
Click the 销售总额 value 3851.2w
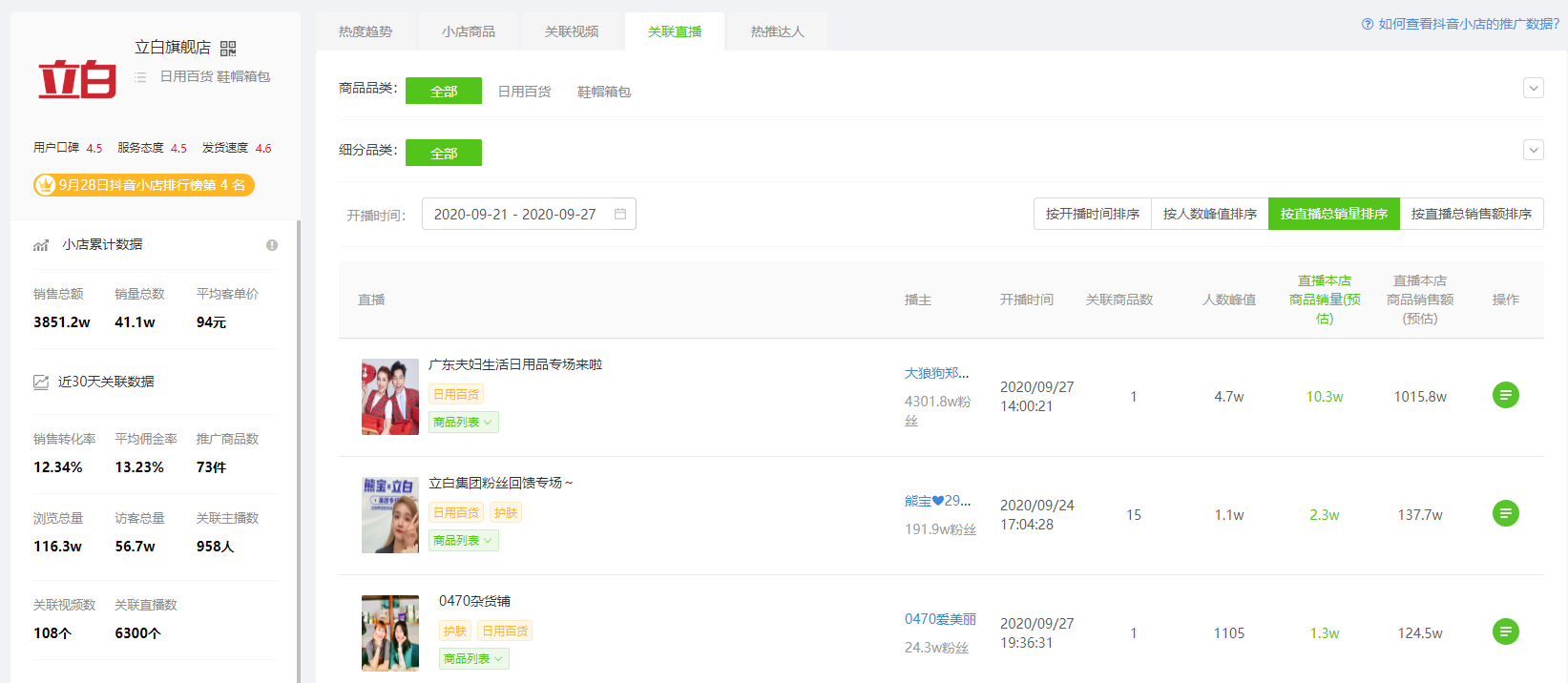pyautogui.click(x=62, y=322)
